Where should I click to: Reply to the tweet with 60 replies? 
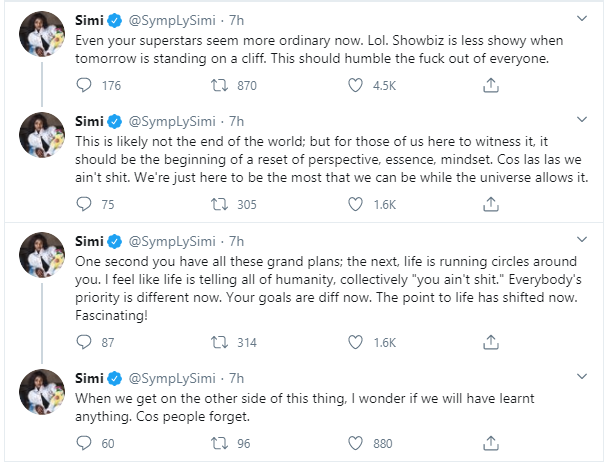(x=85, y=444)
